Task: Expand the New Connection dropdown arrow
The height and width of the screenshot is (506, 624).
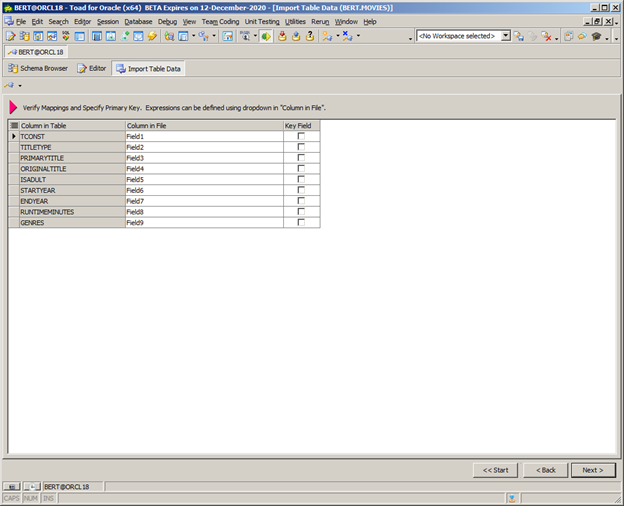Action: (x=338, y=36)
